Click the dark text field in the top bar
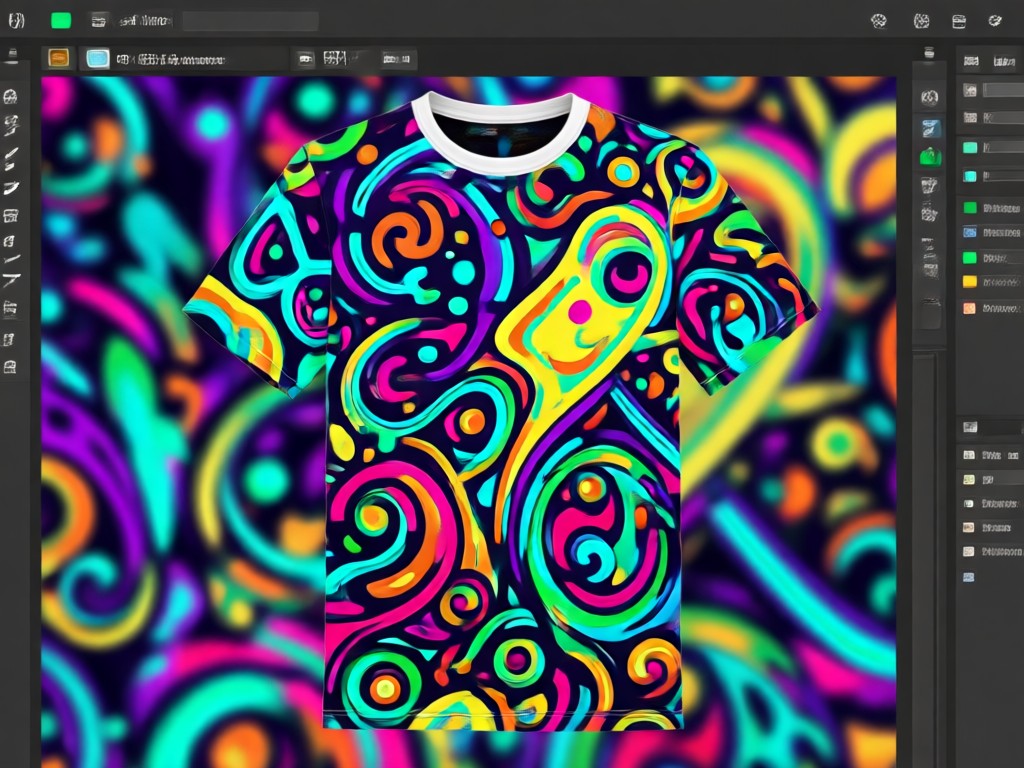The image size is (1024, 768). [250, 21]
